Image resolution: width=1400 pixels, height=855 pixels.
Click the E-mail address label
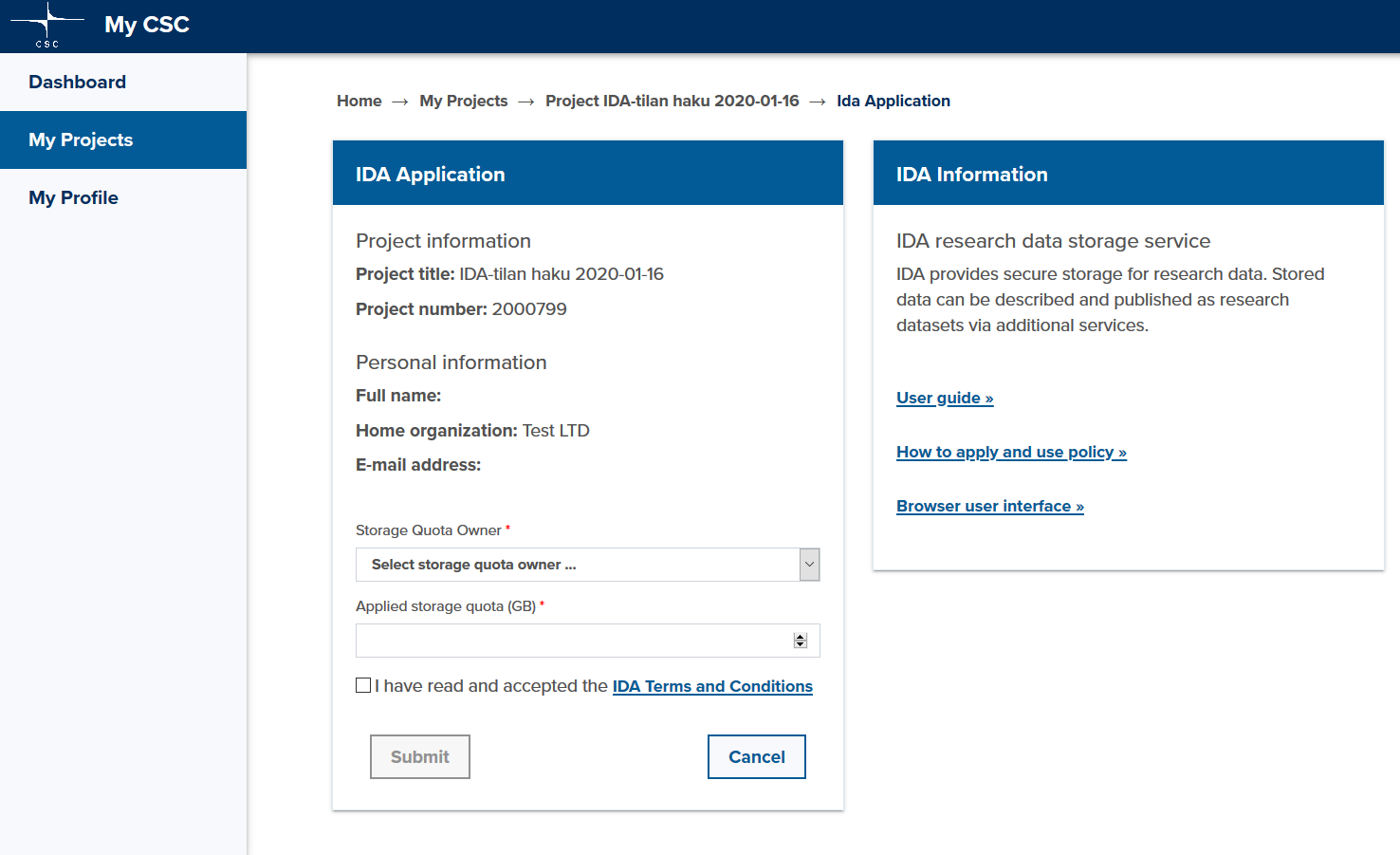click(x=418, y=465)
